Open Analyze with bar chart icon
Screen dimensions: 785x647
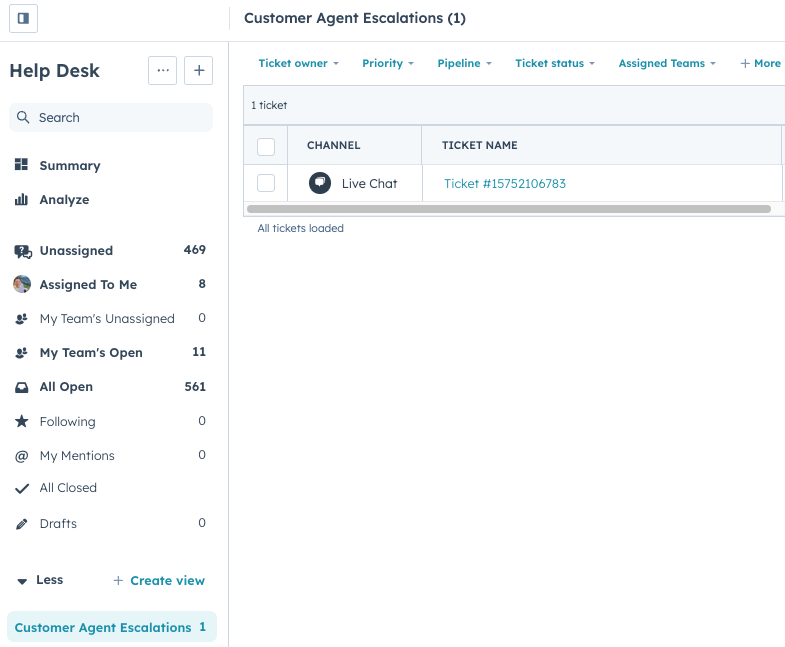coord(21,200)
